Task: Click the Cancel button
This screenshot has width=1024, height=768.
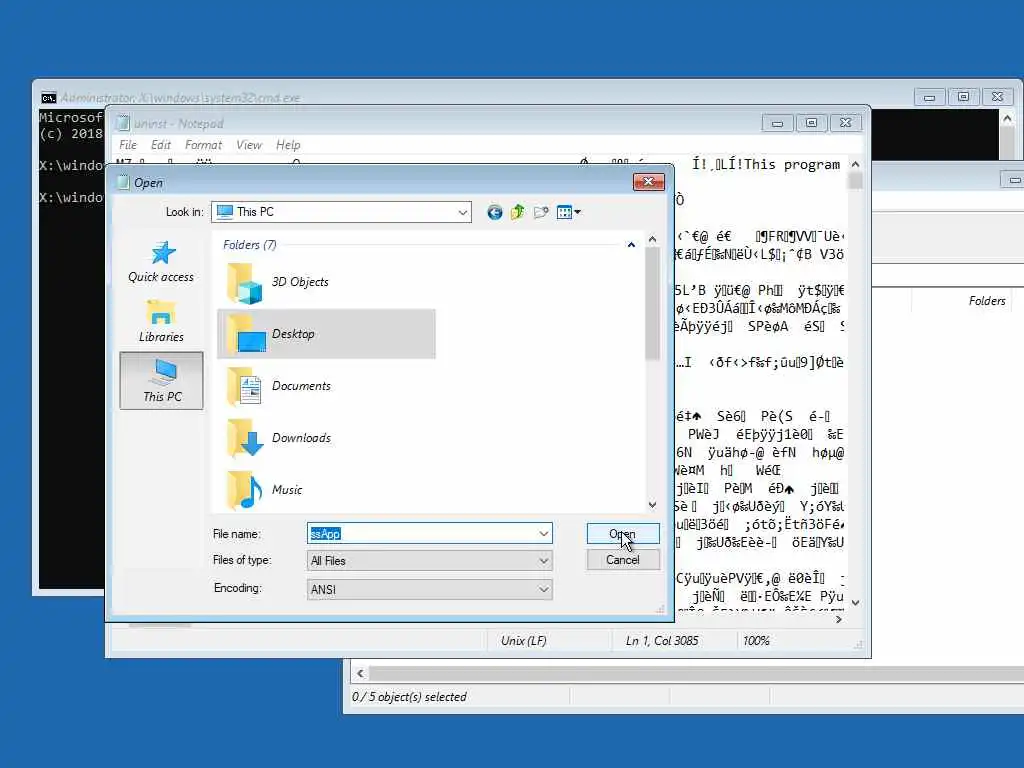Action: [623, 560]
